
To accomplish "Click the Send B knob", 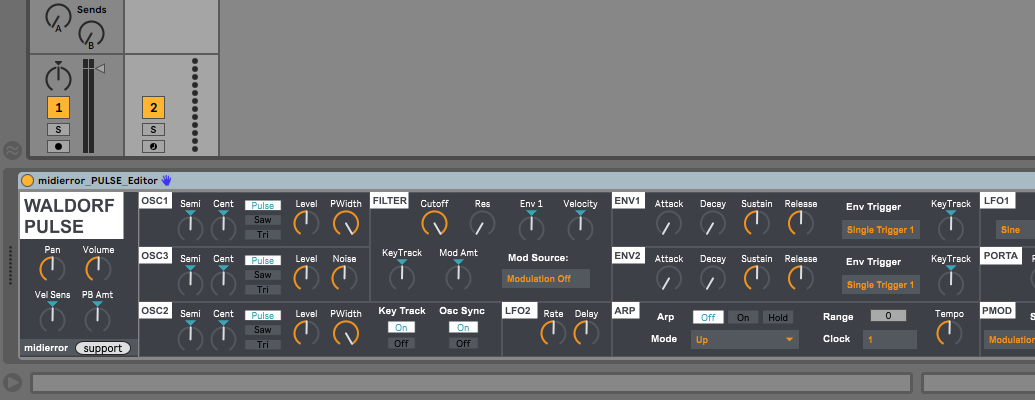I will point(92,35).
